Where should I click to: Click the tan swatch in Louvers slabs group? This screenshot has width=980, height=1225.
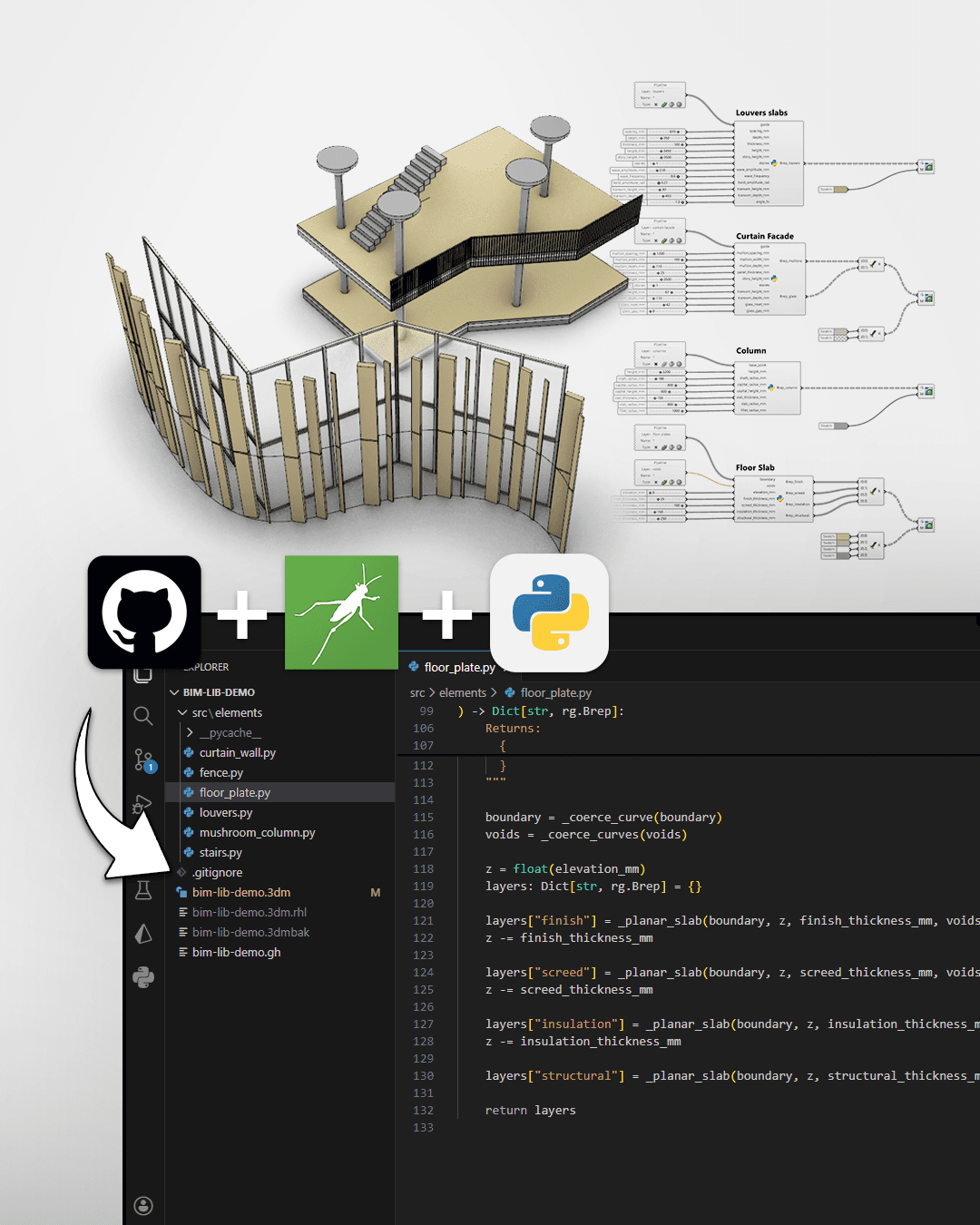833,190
